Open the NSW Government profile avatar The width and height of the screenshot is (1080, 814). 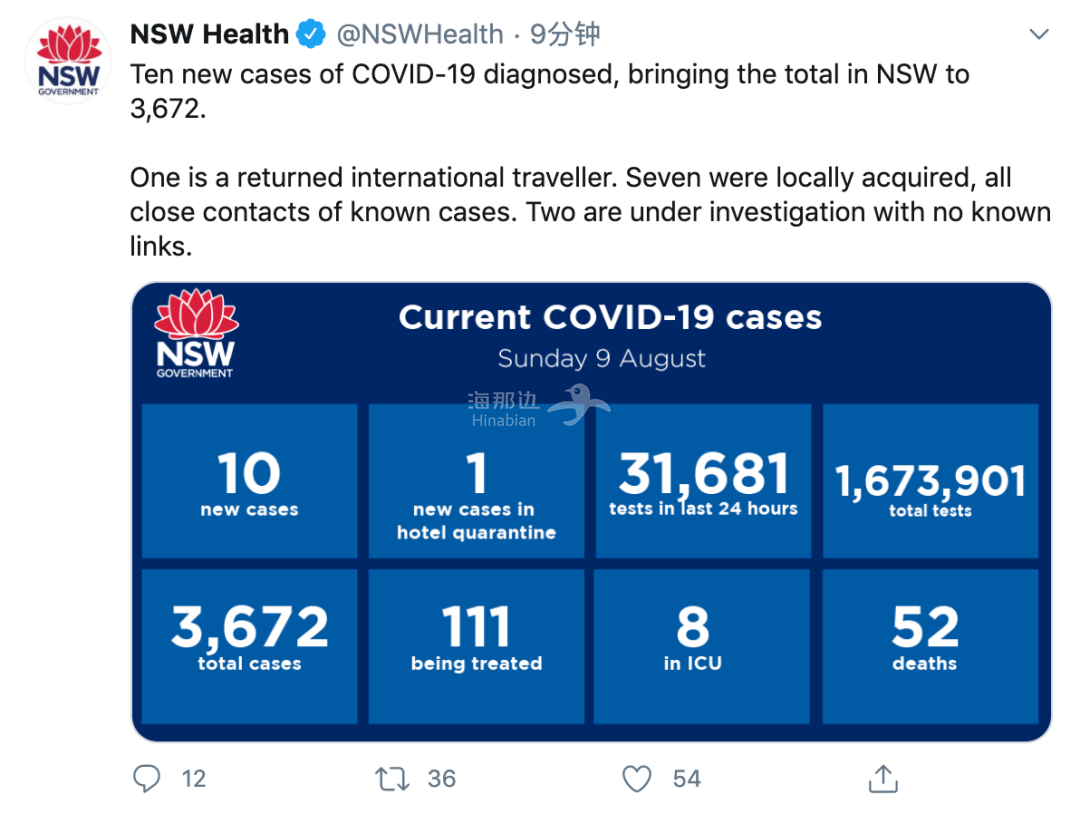click(68, 61)
